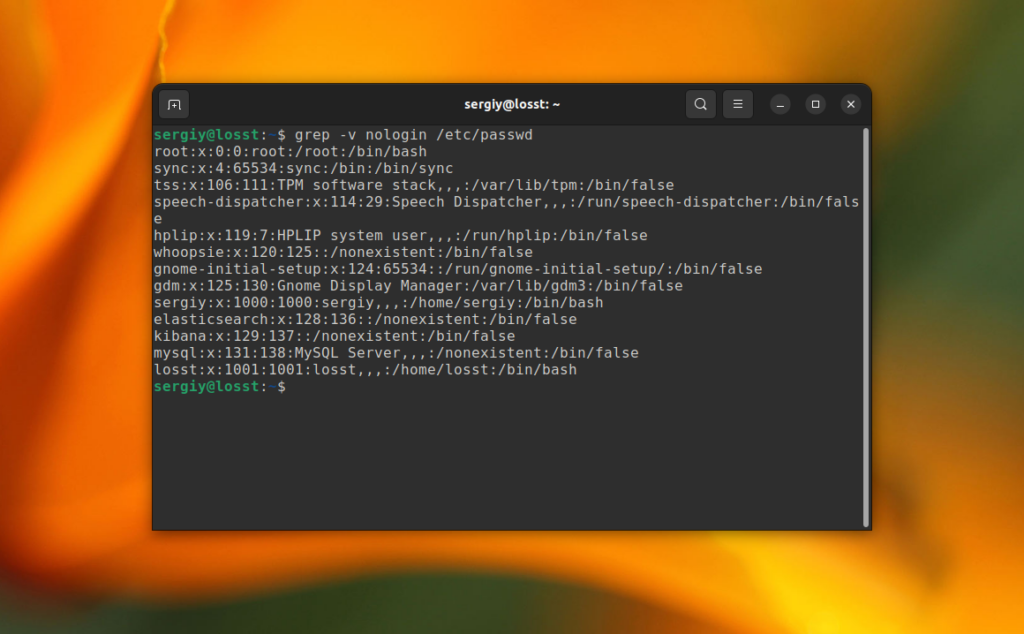Click the TPM software stack line

click(413, 185)
